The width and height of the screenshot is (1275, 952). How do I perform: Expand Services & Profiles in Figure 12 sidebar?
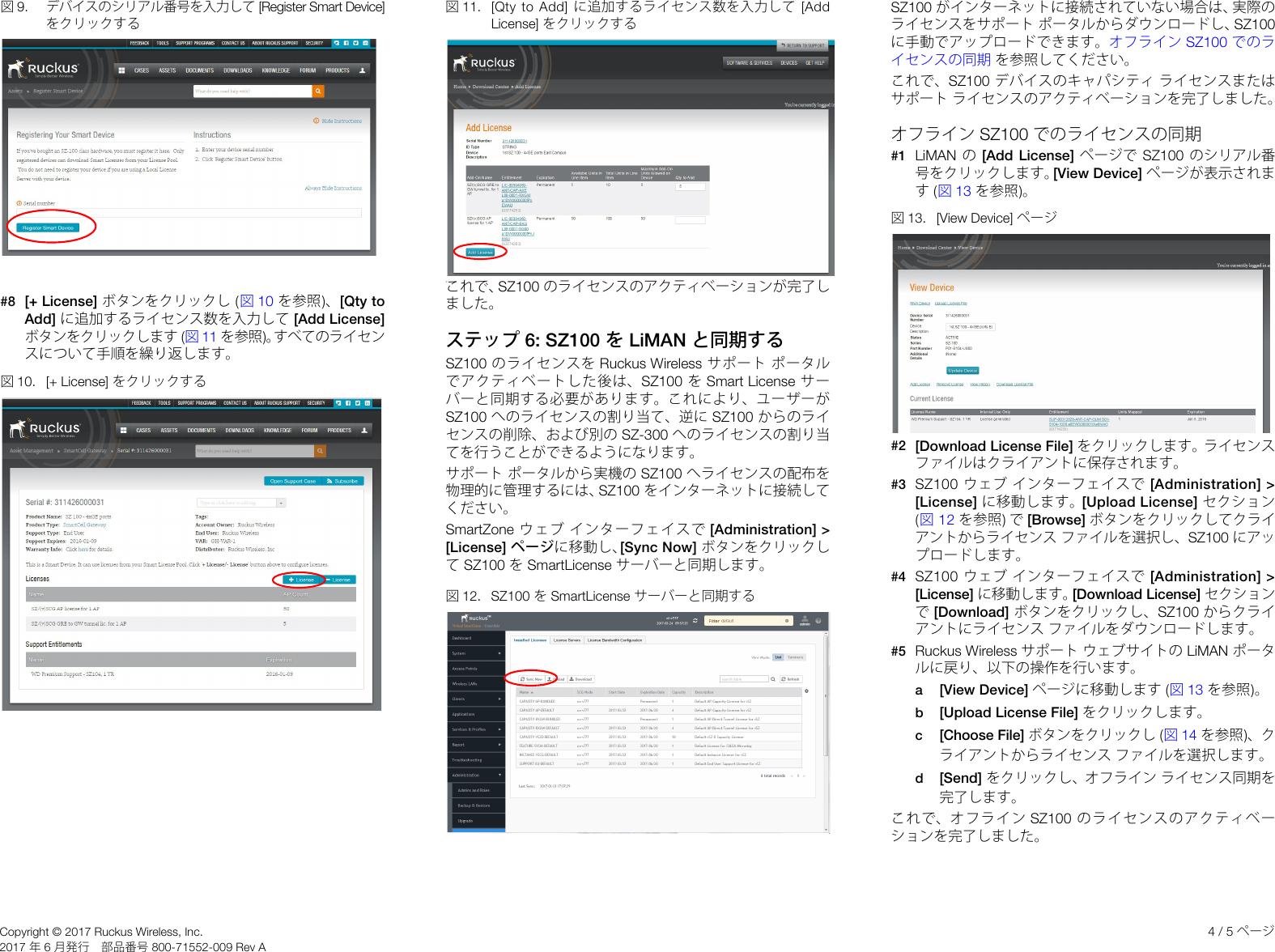pyautogui.click(x=476, y=729)
